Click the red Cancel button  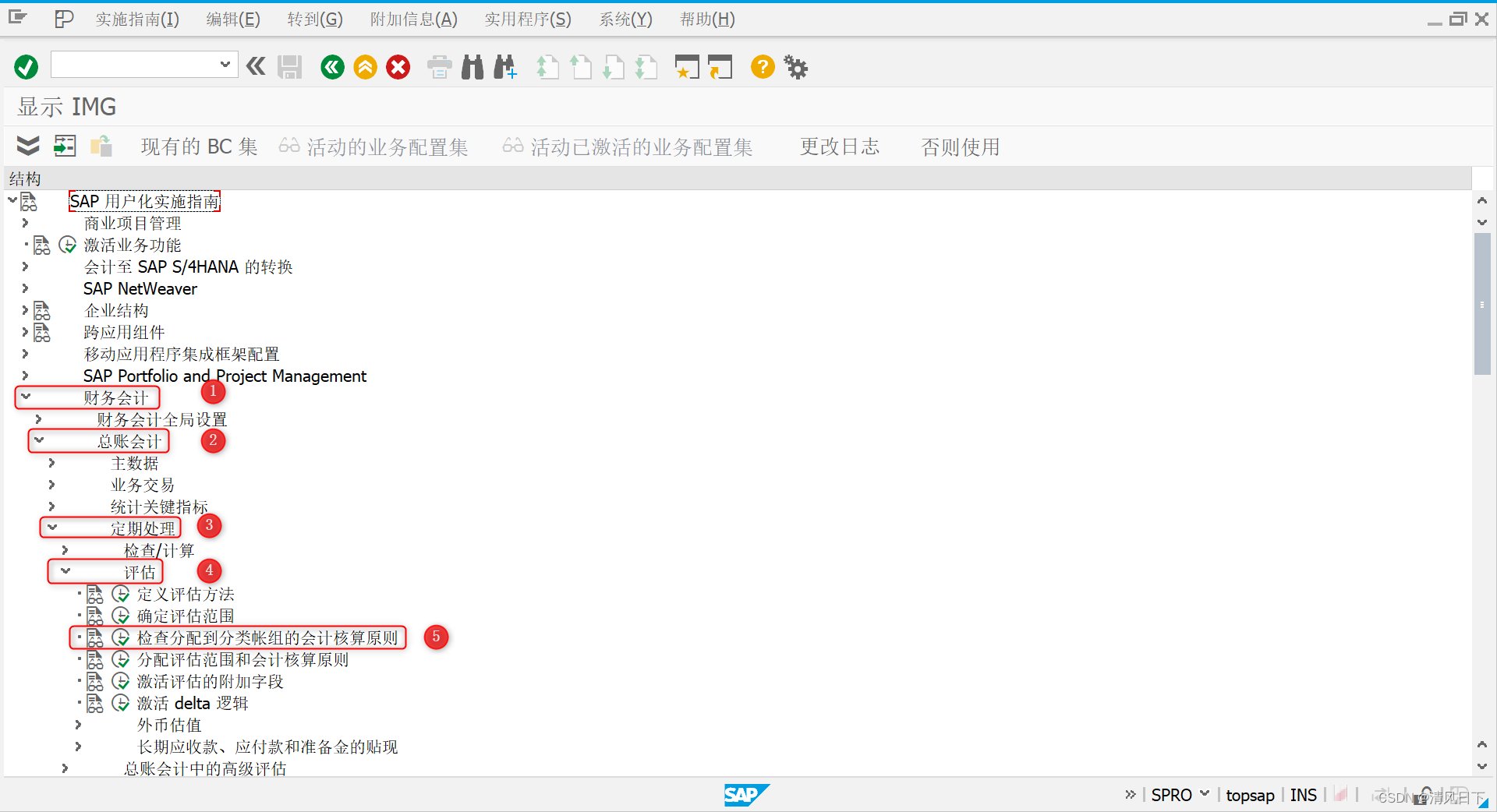click(398, 67)
